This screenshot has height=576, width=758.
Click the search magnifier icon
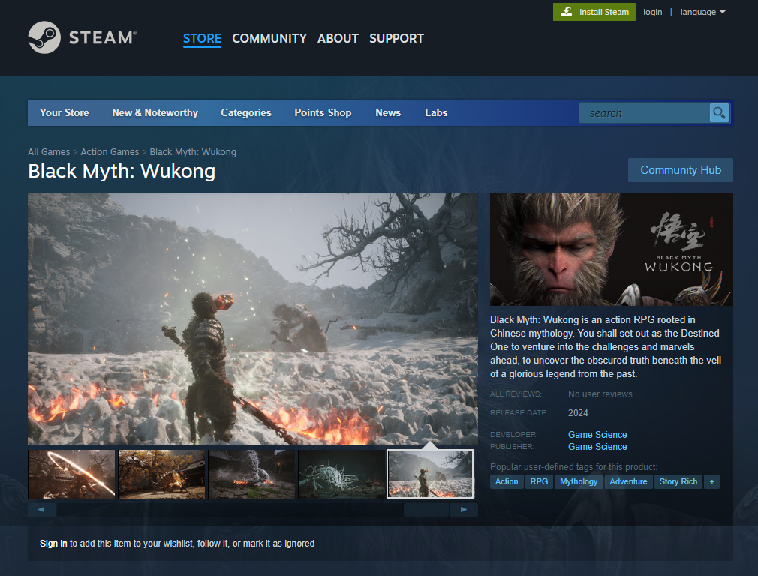[x=719, y=113]
